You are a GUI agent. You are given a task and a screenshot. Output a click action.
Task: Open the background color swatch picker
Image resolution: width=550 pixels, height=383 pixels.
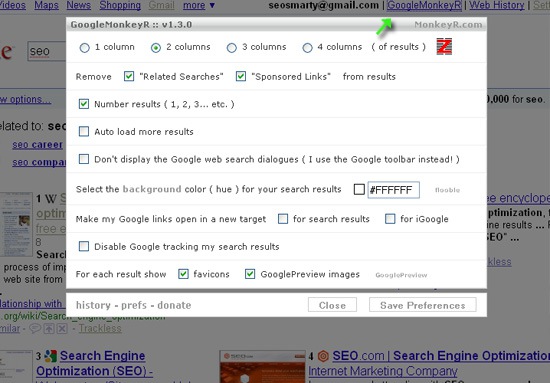[359, 189]
